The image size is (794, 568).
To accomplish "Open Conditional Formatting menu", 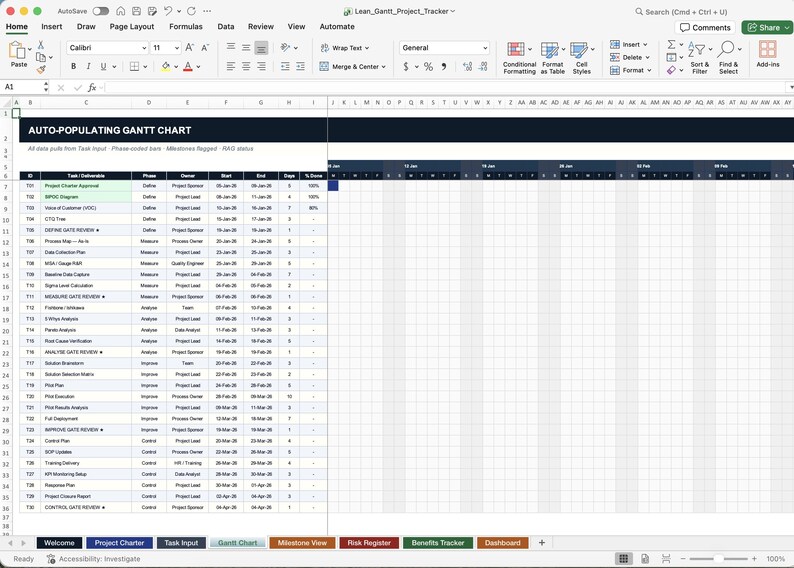I will pos(520,58).
